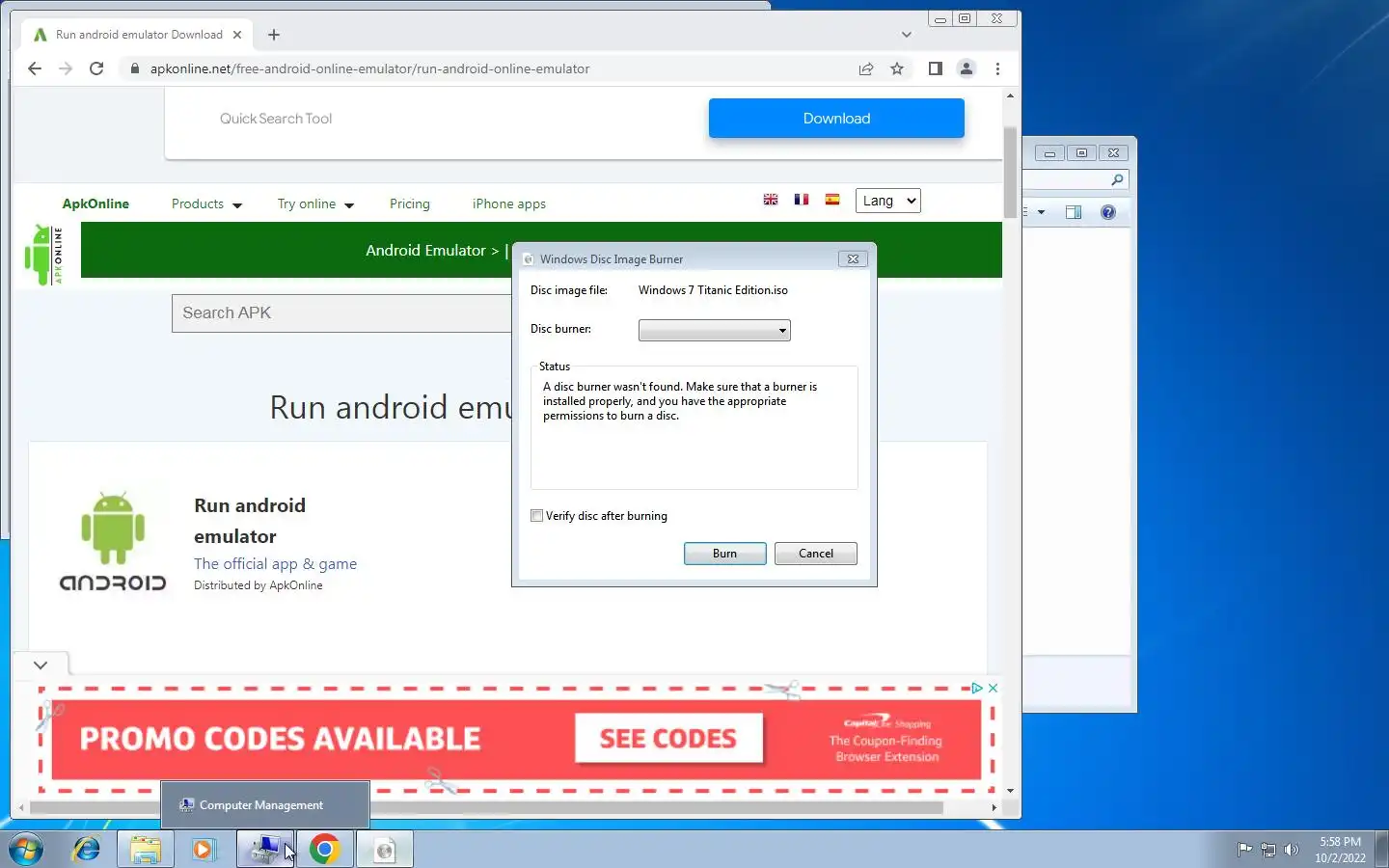Select the Spanish flag language
1389x868 pixels.
click(832, 200)
